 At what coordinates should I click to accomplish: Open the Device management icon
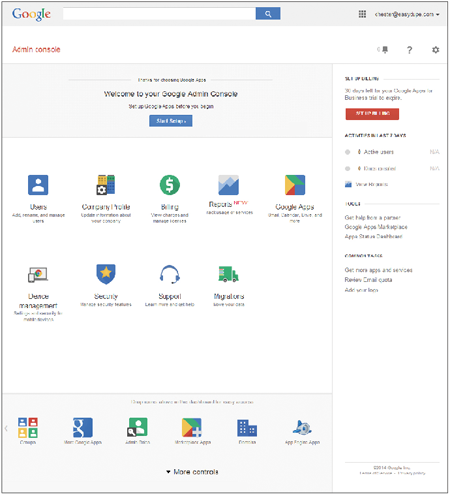[x=38, y=275]
